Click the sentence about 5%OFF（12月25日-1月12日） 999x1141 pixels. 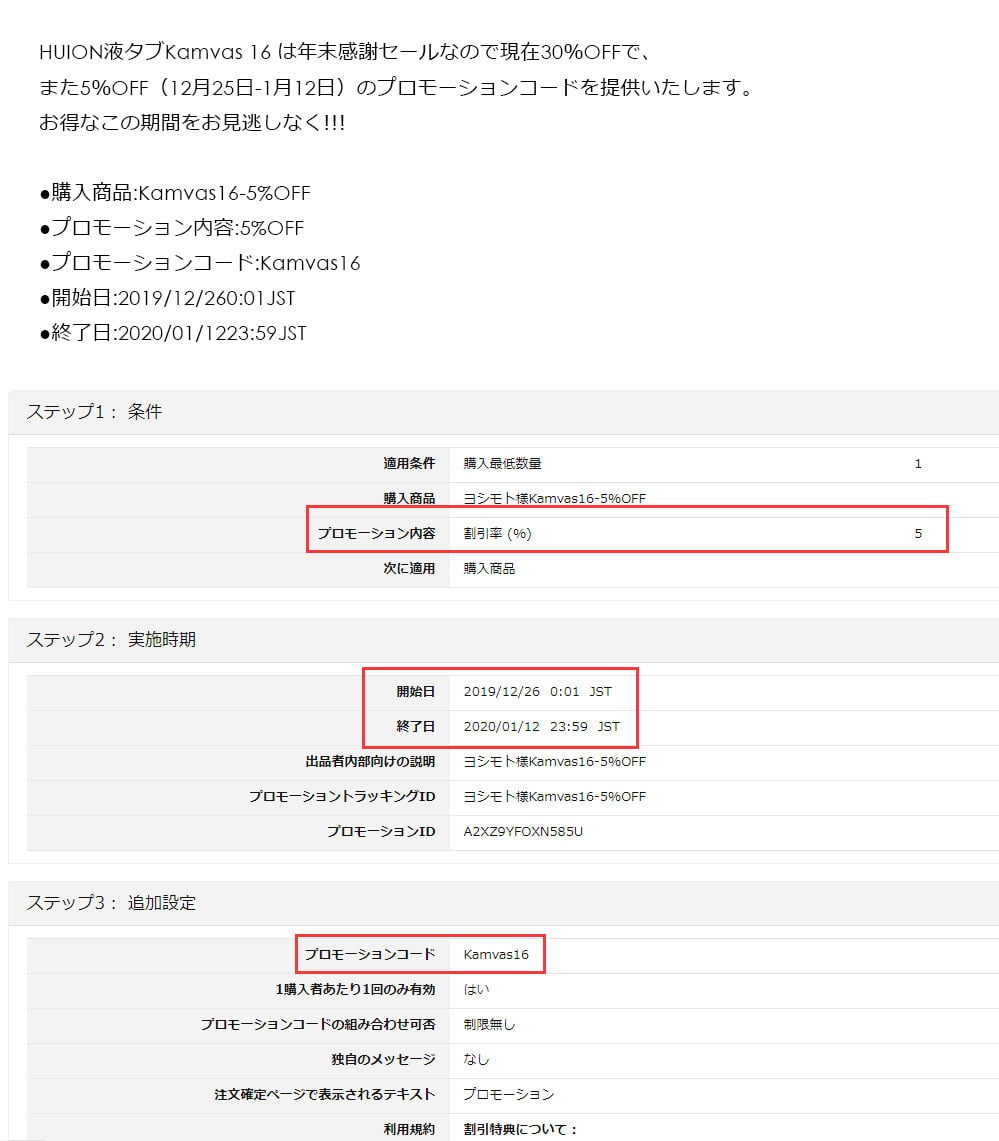click(397, 87)
